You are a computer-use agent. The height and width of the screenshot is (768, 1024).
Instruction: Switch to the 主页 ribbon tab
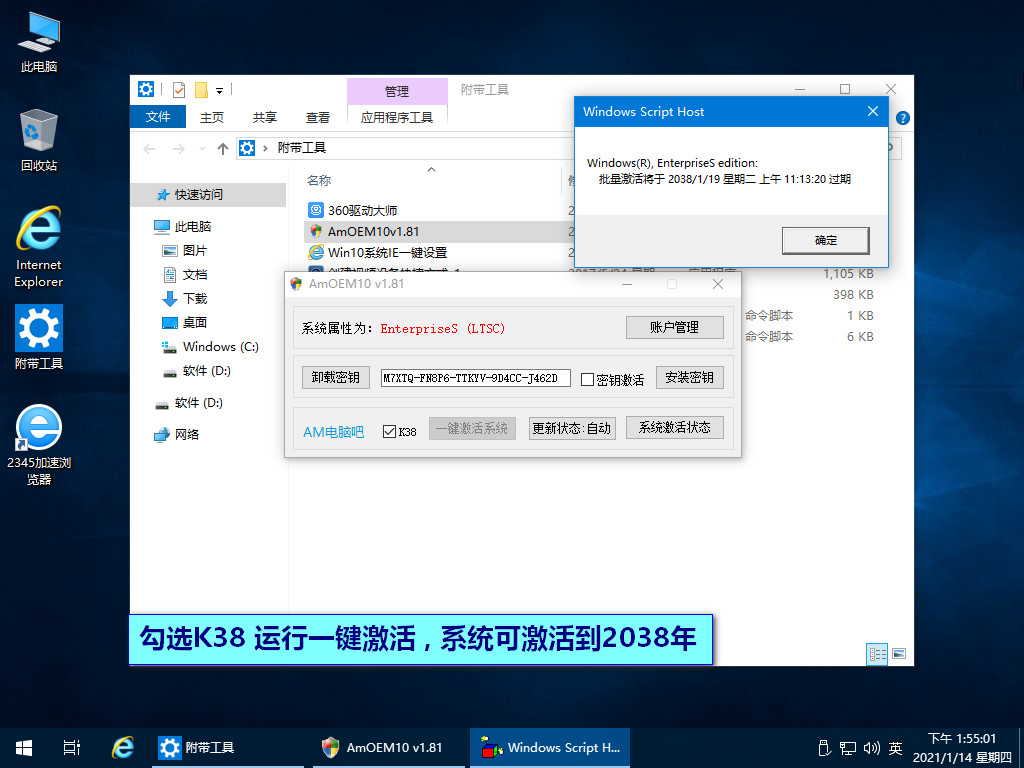(x=212, y=117)
